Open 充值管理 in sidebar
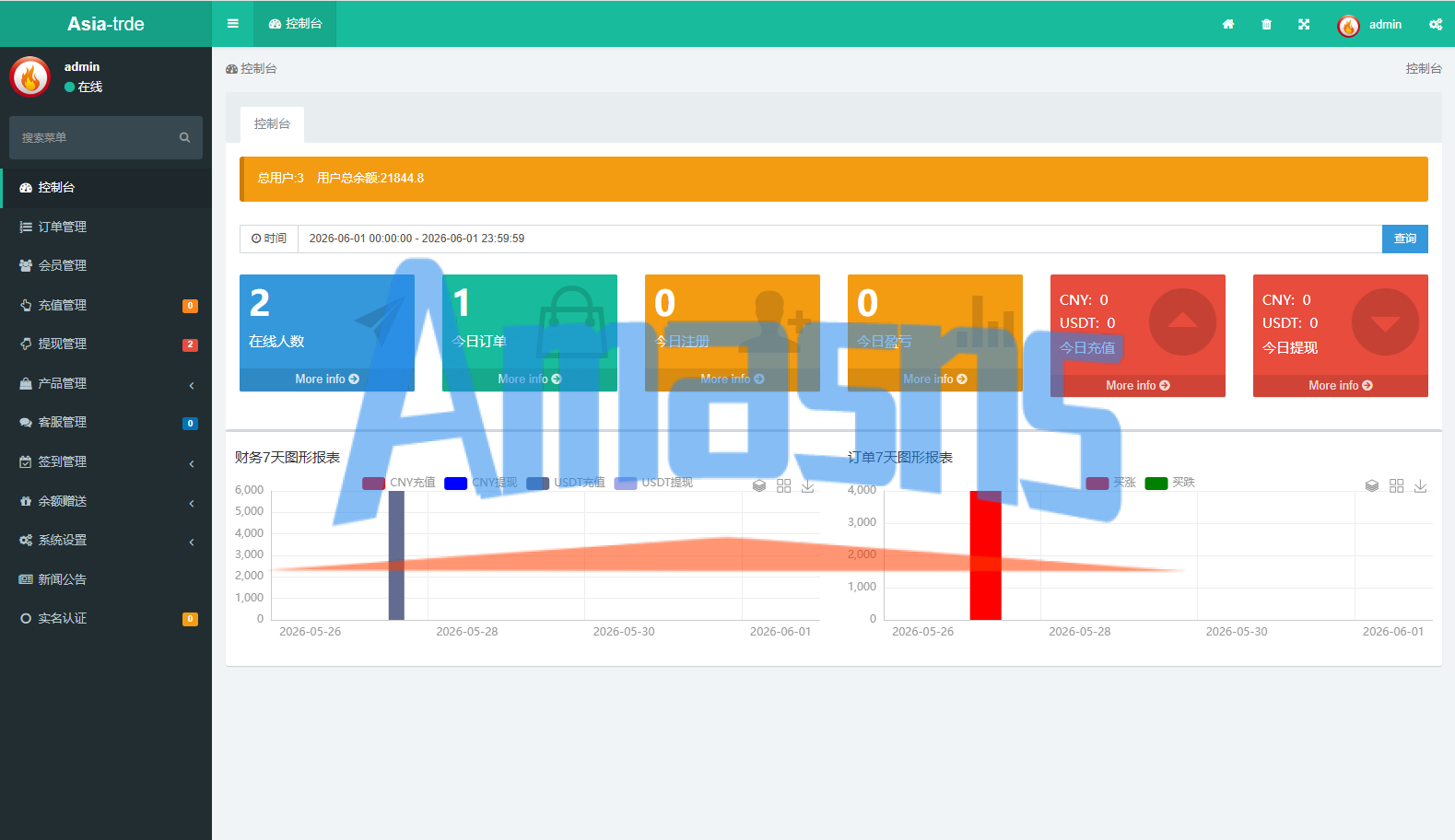The height and width of the screenshot is (840, 1455). point(106,305)
